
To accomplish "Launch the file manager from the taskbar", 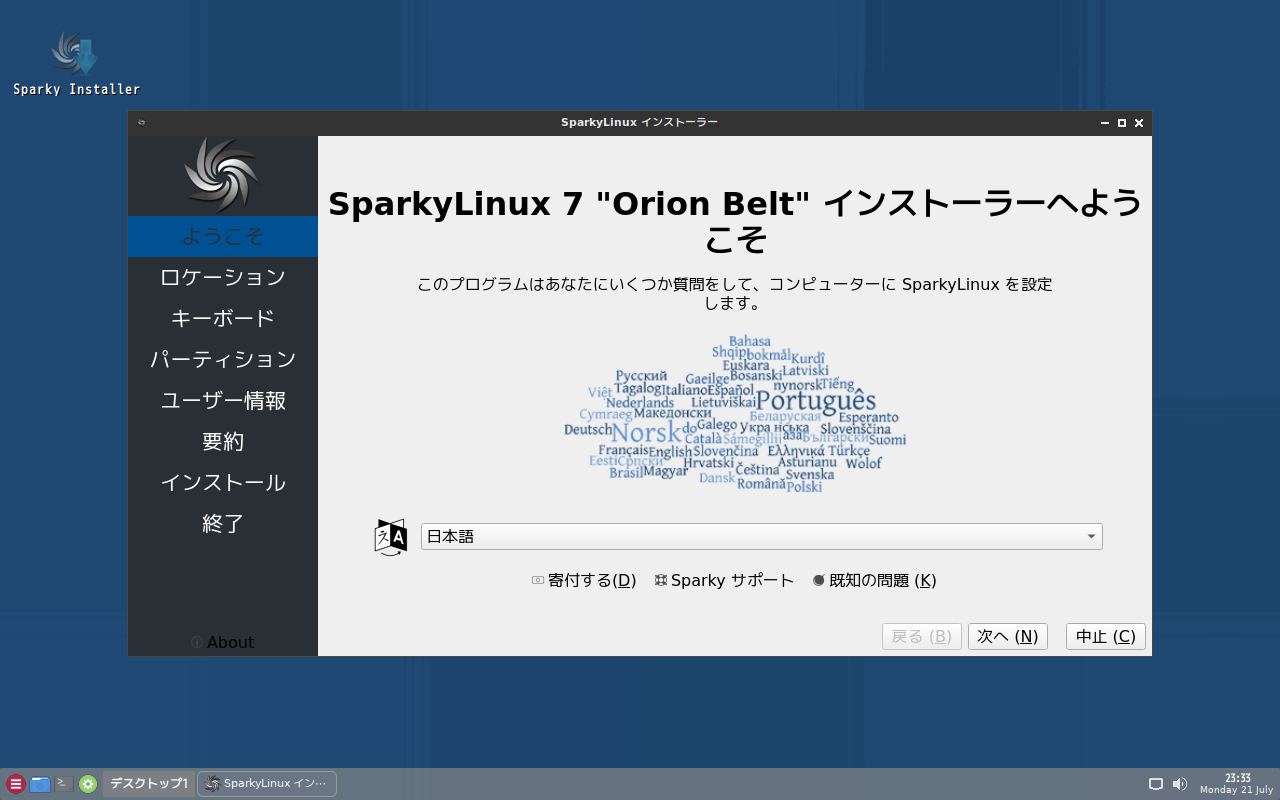I will click(40, 784).
